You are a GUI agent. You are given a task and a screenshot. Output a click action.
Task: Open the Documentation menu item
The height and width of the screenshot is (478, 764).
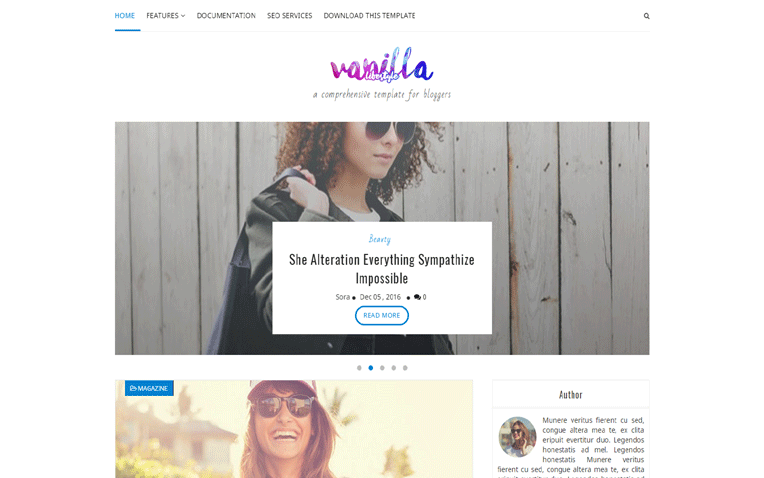226,16
